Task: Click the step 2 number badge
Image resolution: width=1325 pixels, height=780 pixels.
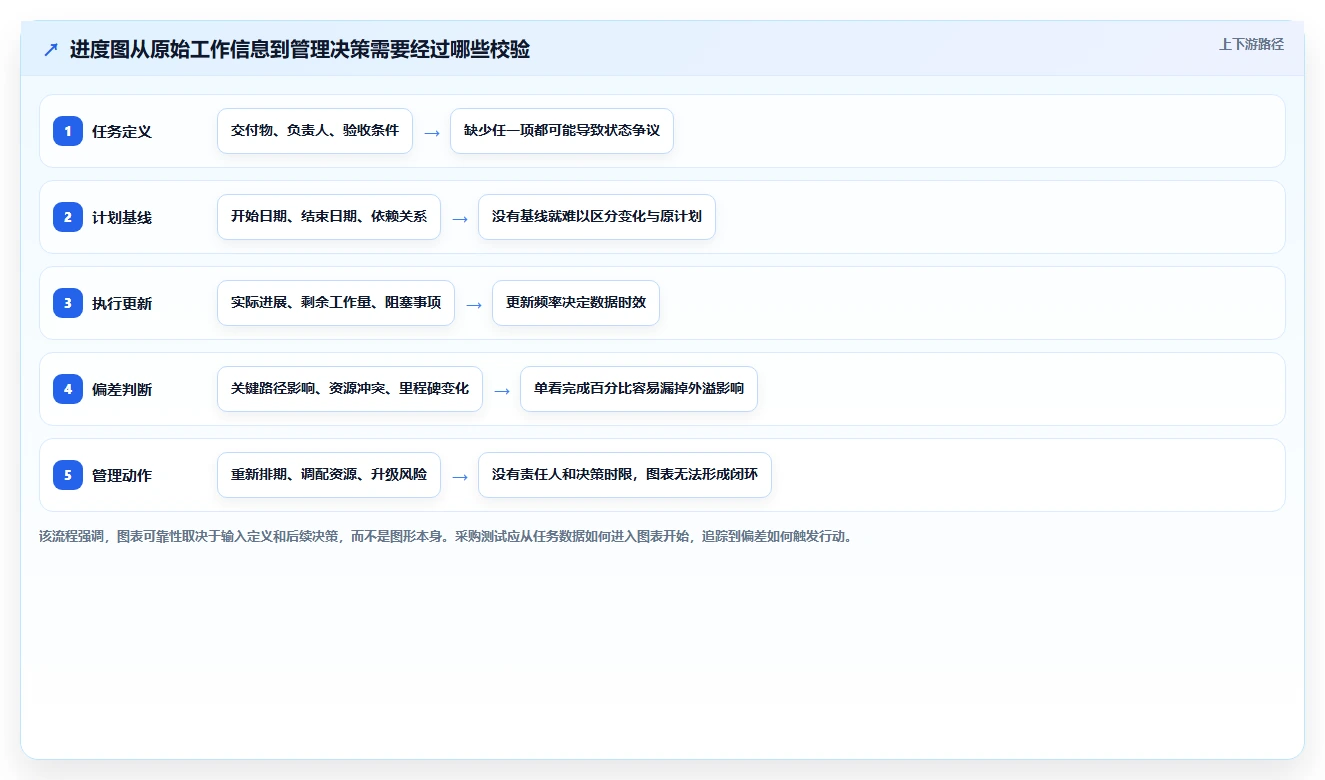Action: tap(68, 217)
